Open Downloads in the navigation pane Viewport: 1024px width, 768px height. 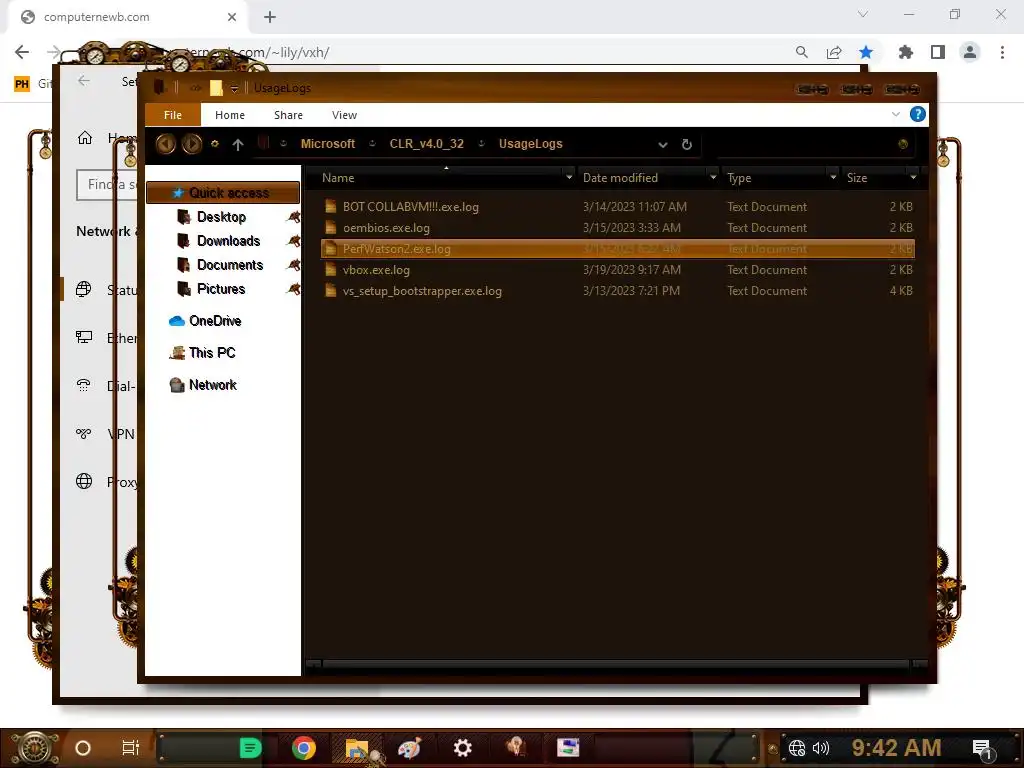(229, 241)
